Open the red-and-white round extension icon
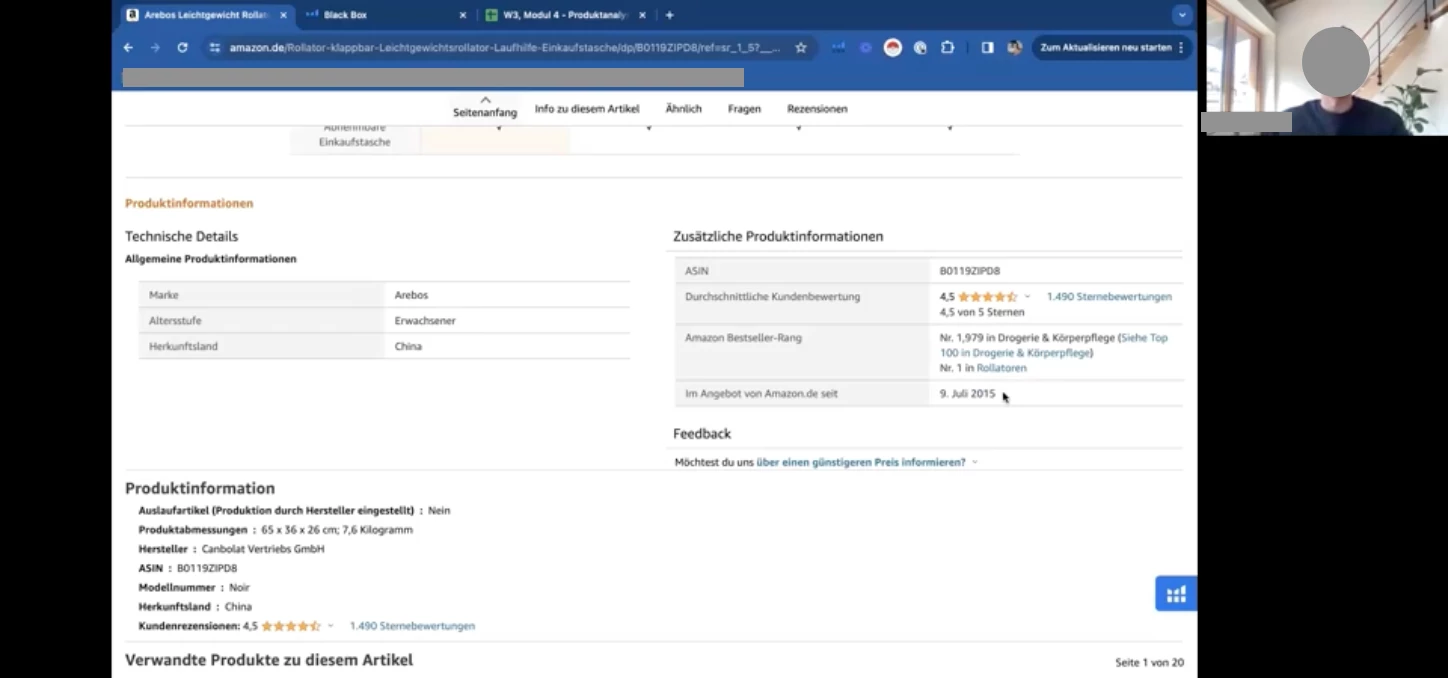The width and height of the screenshot is (1448, 678). click(893, 47)
